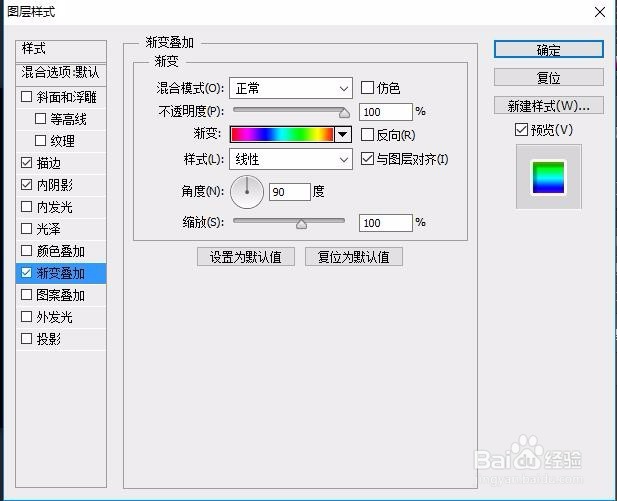The width and height of the screenshot is (617, 501).
Task: Enable the 内发光 checkbox
Action: (26, 207)
